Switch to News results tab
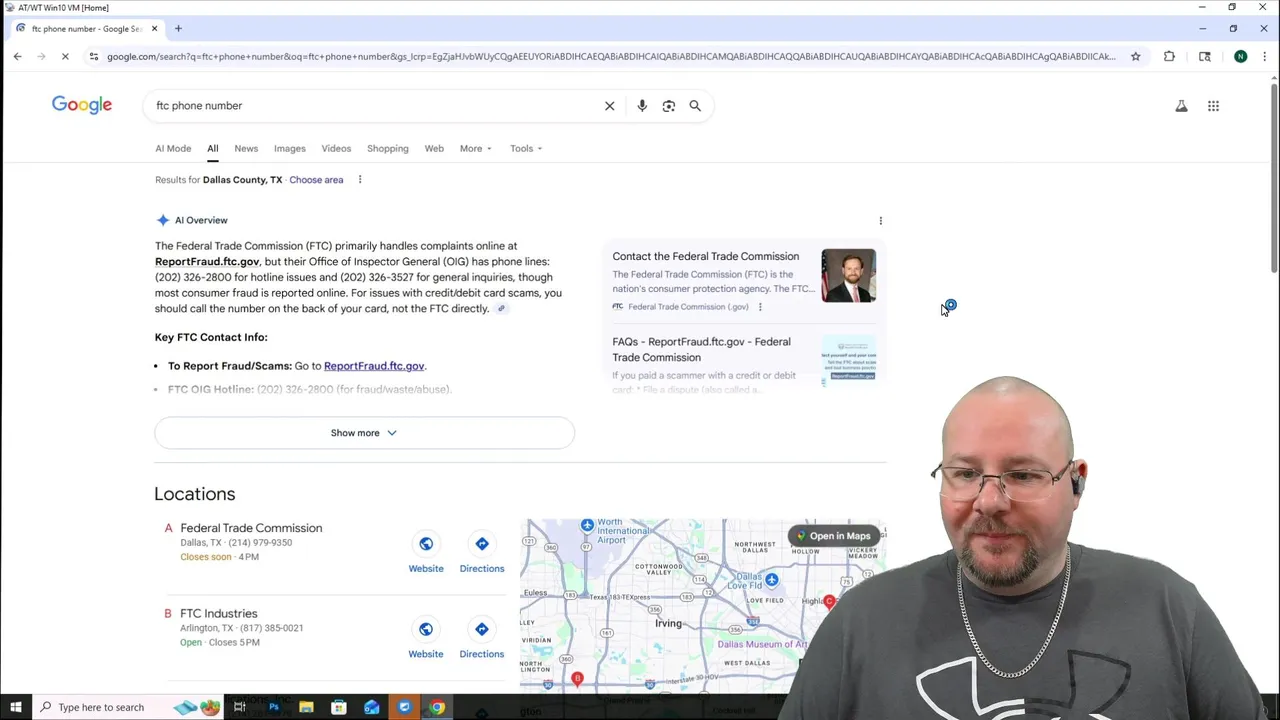 (246, 149)
